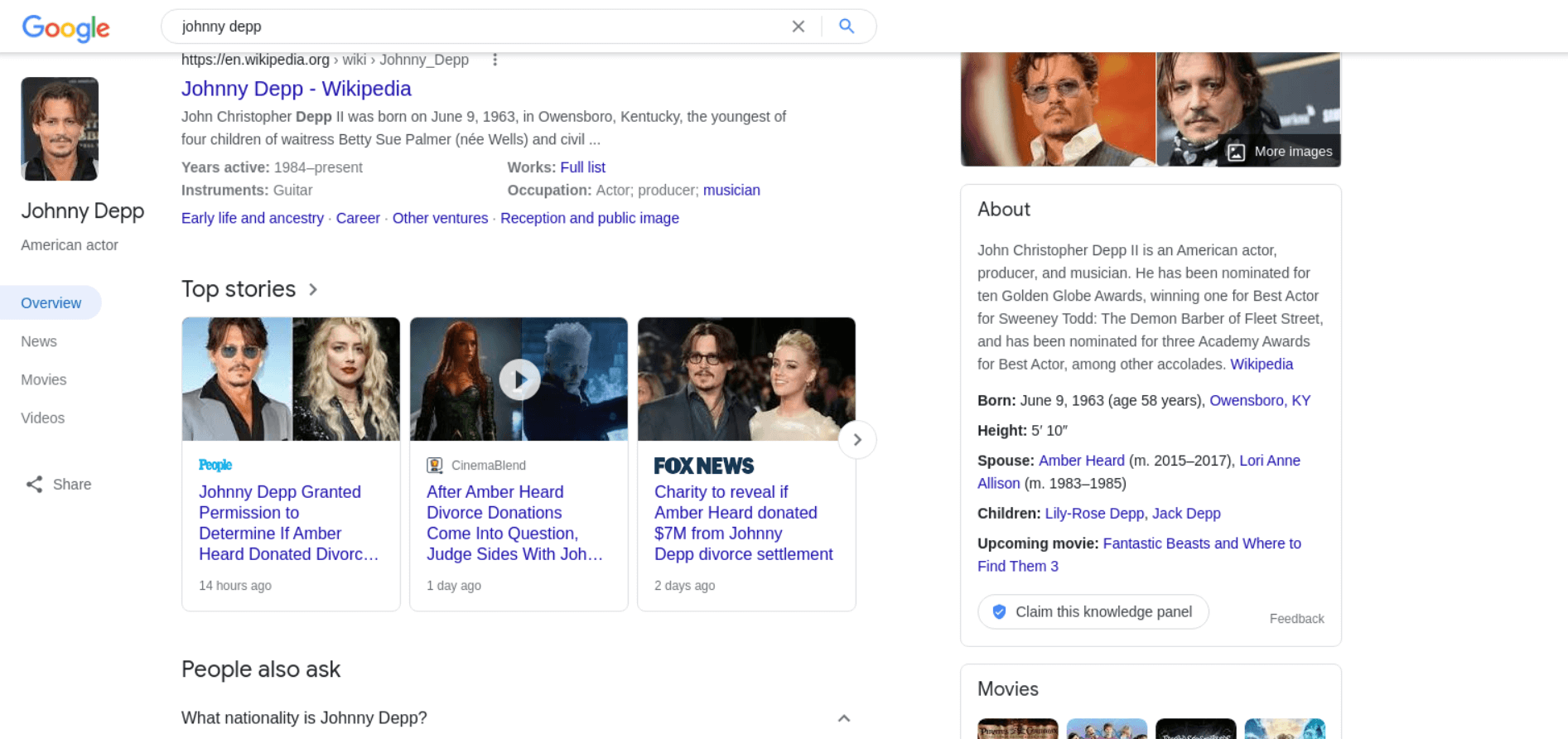Image resolution: width=1568 pixels, height=739 pixels.
Task: Click Johnny Depp's profile thumbnail on left
Action: pyautogui.click(x=60, y=129)
